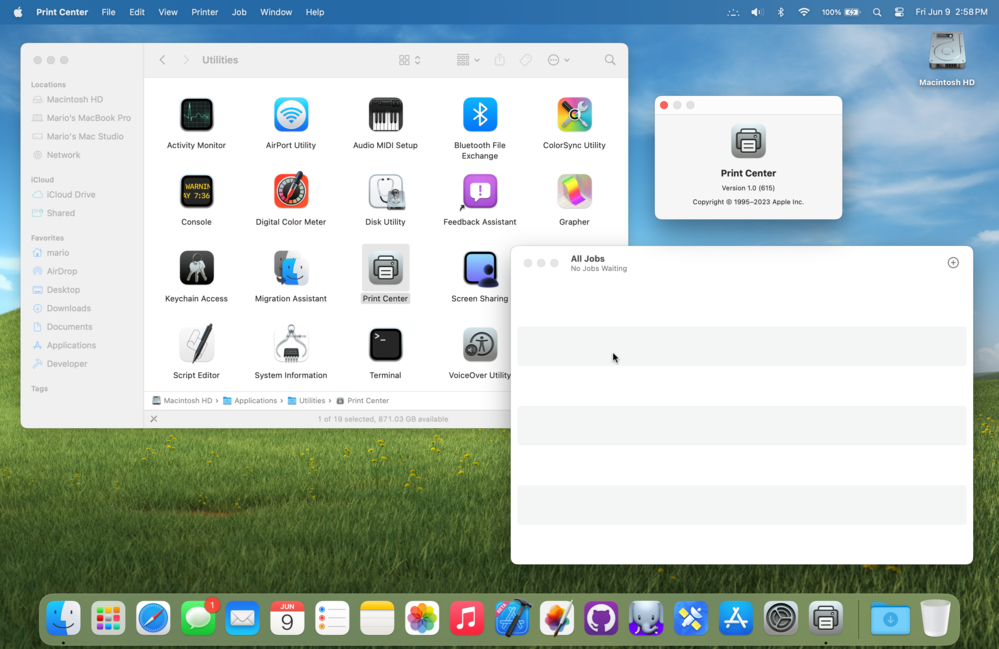999x649 pixels.
Task: Click the Wi-Fi status menu bar icon
Action: click(x=803, y=12)
